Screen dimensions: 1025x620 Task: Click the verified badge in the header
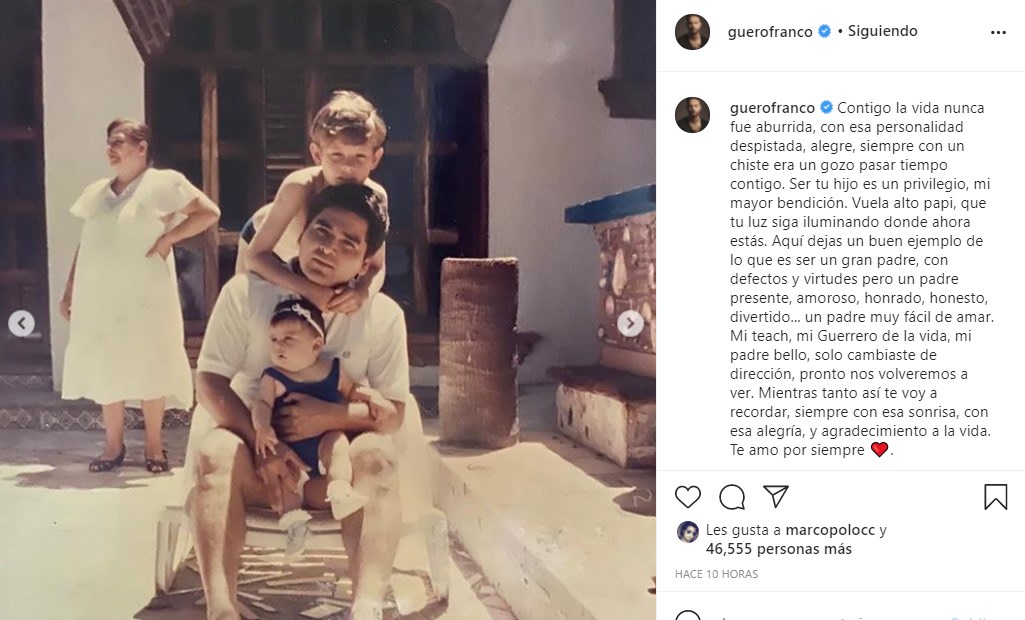pos(825,31)
